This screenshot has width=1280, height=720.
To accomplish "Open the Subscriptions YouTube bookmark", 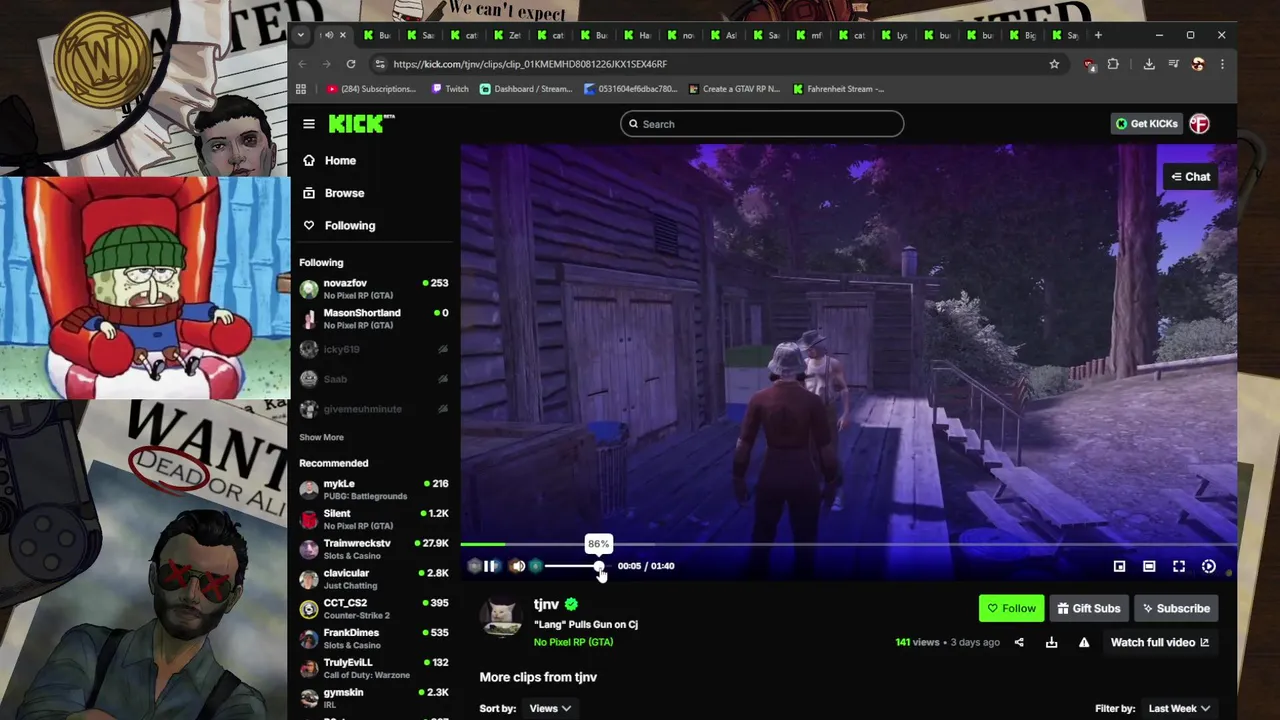I will (x=371, y=89).
